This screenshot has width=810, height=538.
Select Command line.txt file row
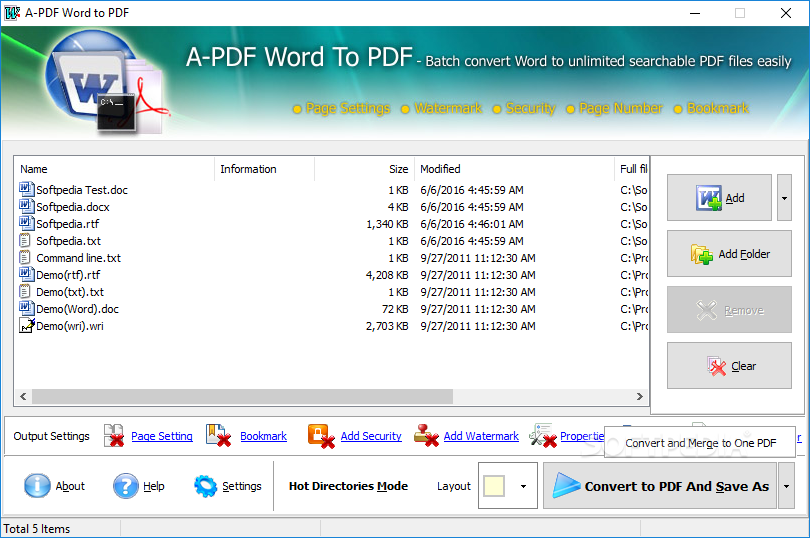tap(331, 258)
